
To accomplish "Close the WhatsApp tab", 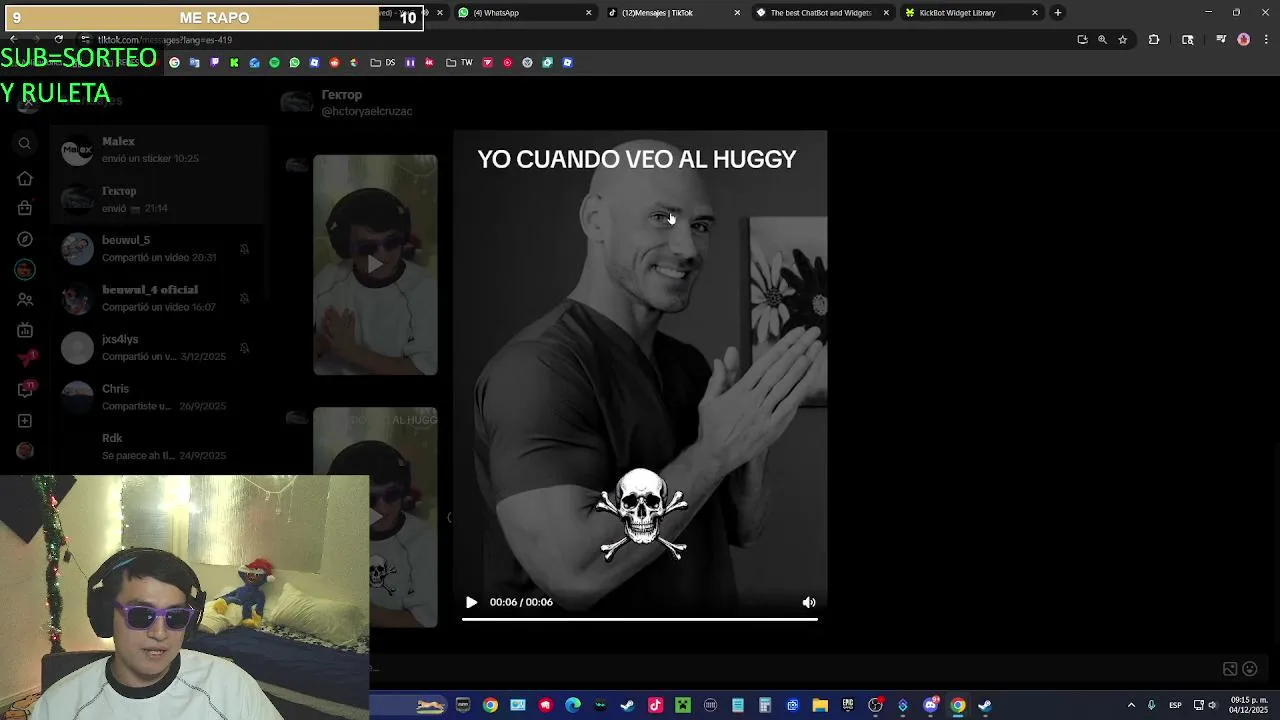I will [x=588, y=13].
